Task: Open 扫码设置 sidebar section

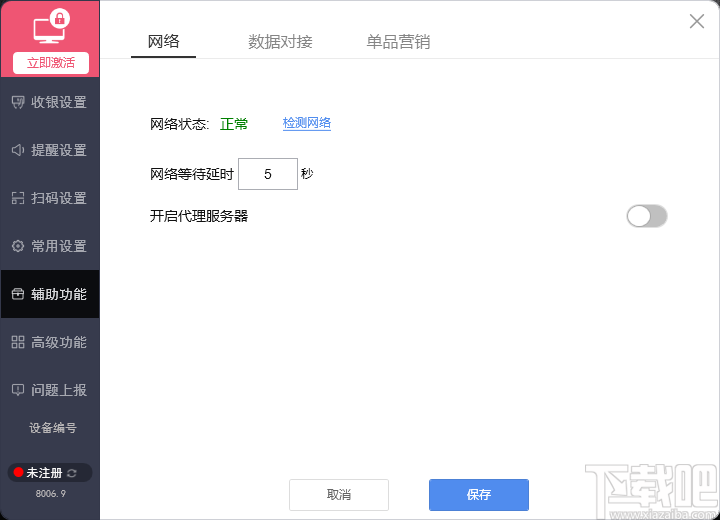Action: [50, 198]
